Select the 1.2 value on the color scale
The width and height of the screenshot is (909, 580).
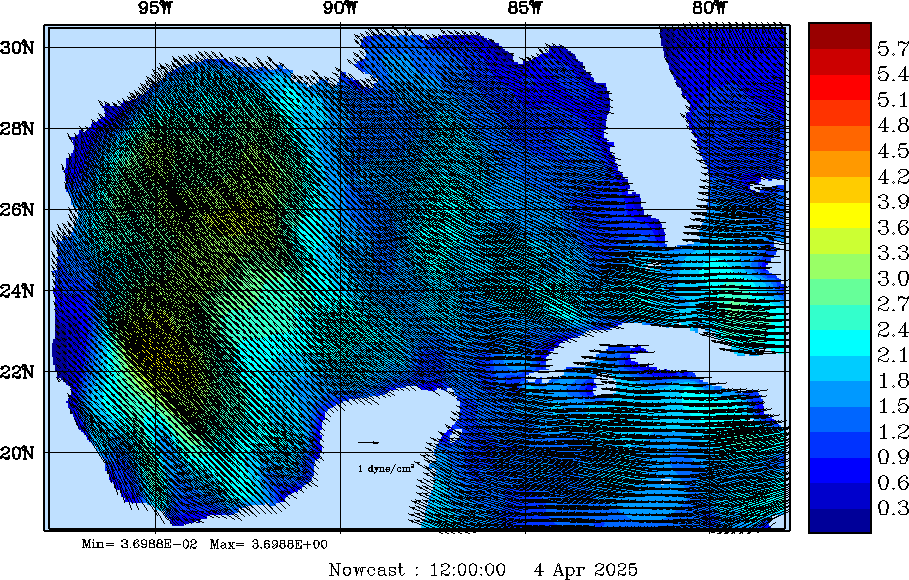pos(893,432)
